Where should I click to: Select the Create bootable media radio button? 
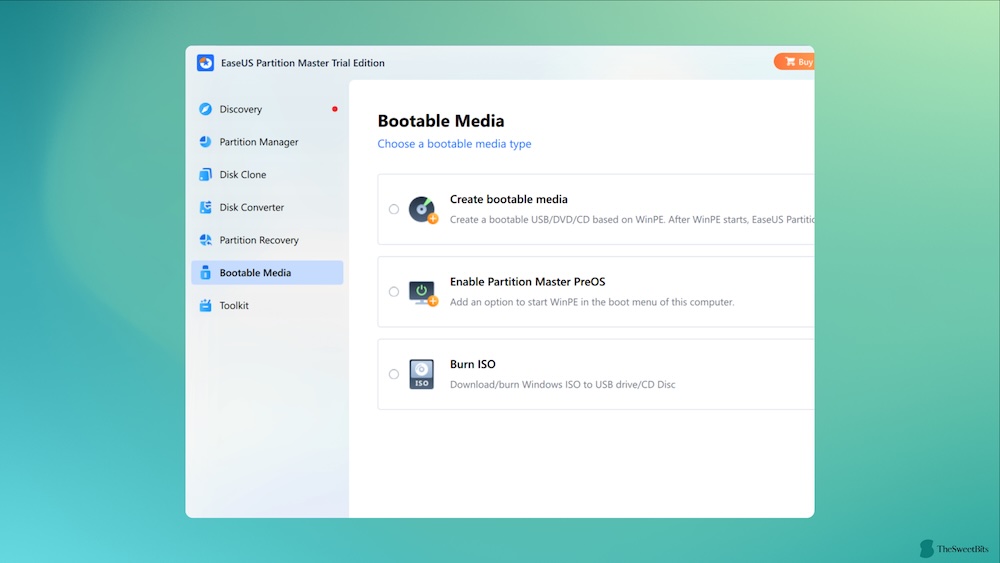click(393, 209)
